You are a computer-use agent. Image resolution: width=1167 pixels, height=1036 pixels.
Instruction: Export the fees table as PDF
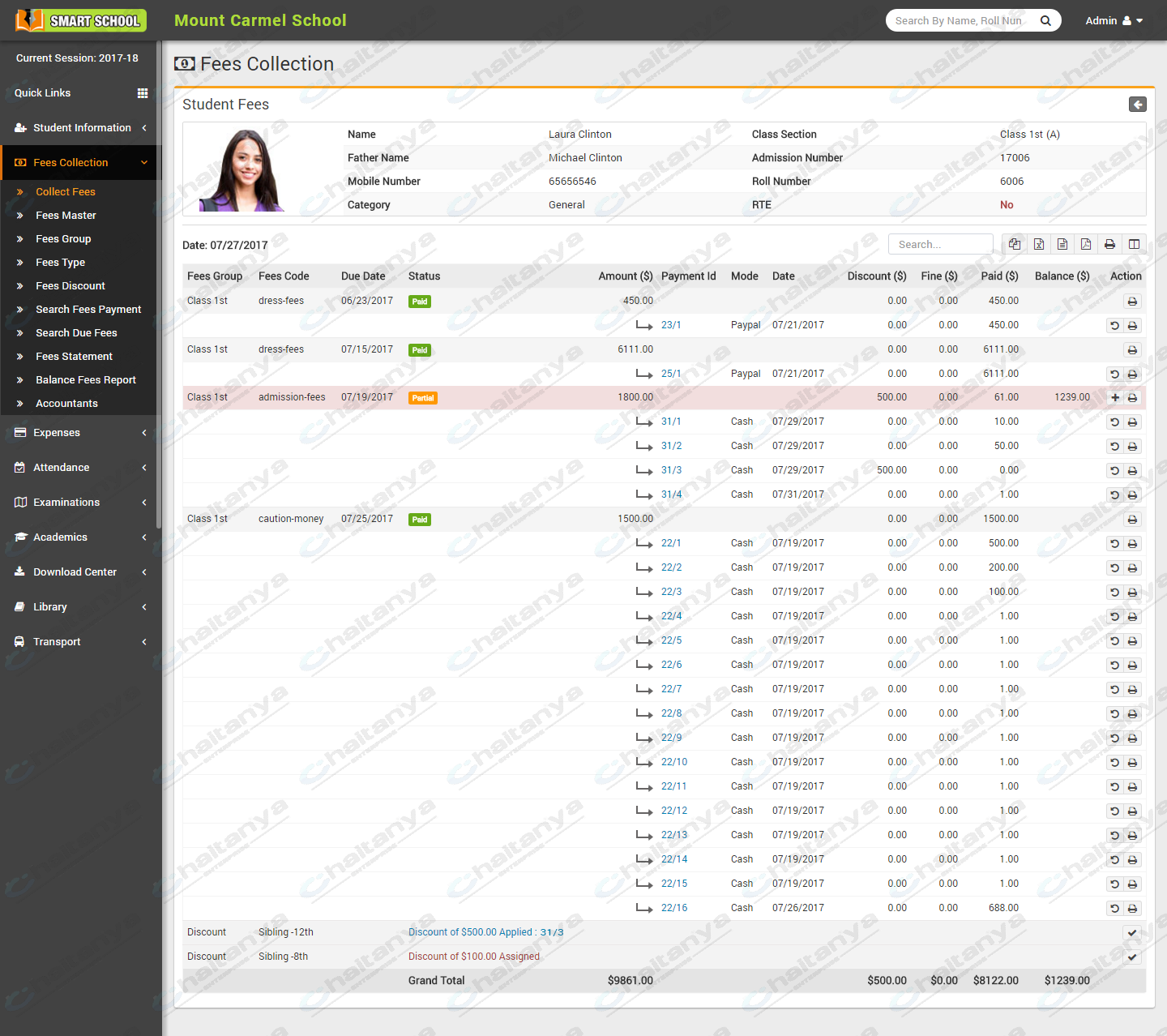pyautogui.click(x=1086, y=244)
